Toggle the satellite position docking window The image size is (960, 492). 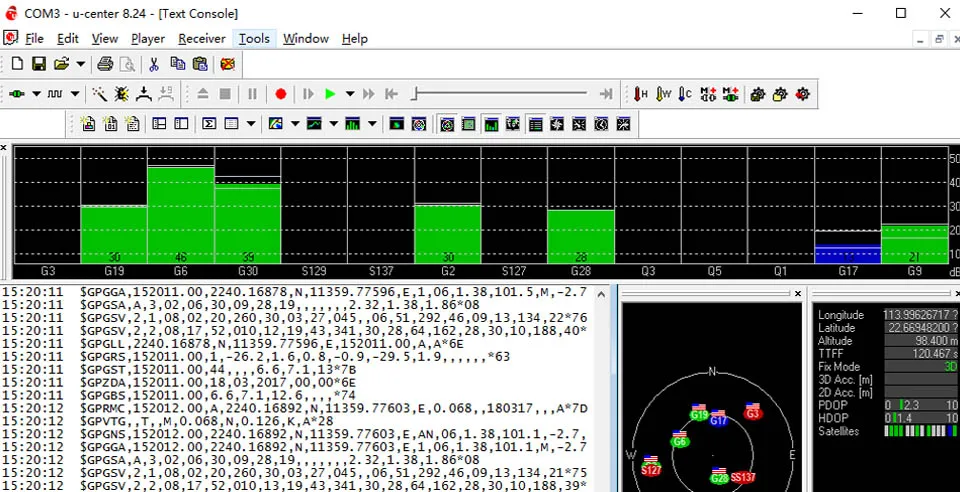pyautogui.click(x=447, y=124)
